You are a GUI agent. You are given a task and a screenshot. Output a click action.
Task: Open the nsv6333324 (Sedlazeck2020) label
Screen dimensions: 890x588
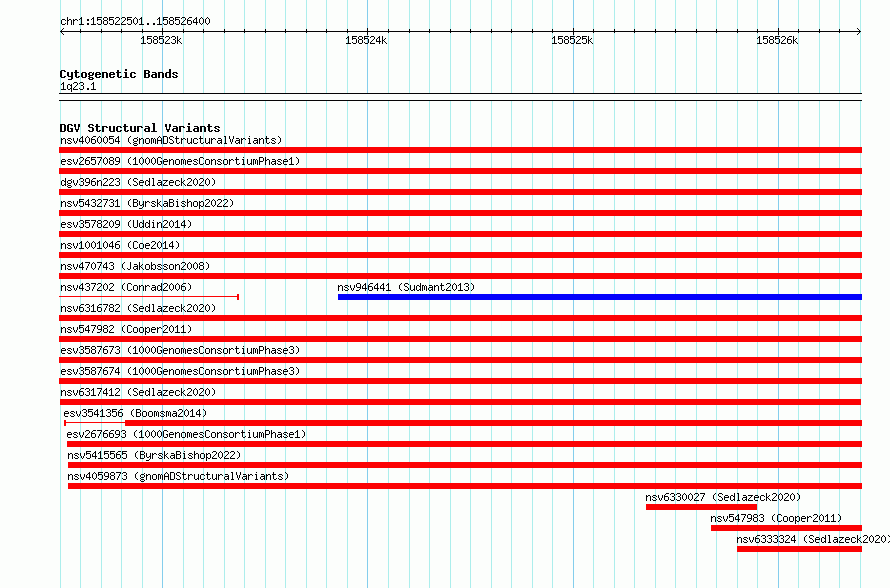point(813,539)
